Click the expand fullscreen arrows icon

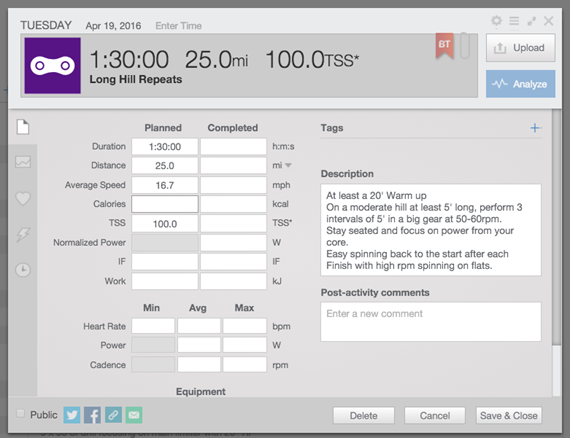tap(531, 21)
